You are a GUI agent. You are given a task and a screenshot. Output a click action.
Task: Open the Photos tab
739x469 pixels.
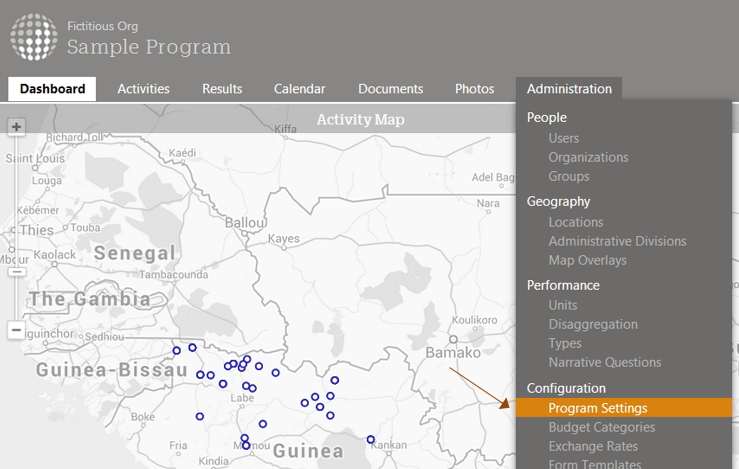(474, 89)
